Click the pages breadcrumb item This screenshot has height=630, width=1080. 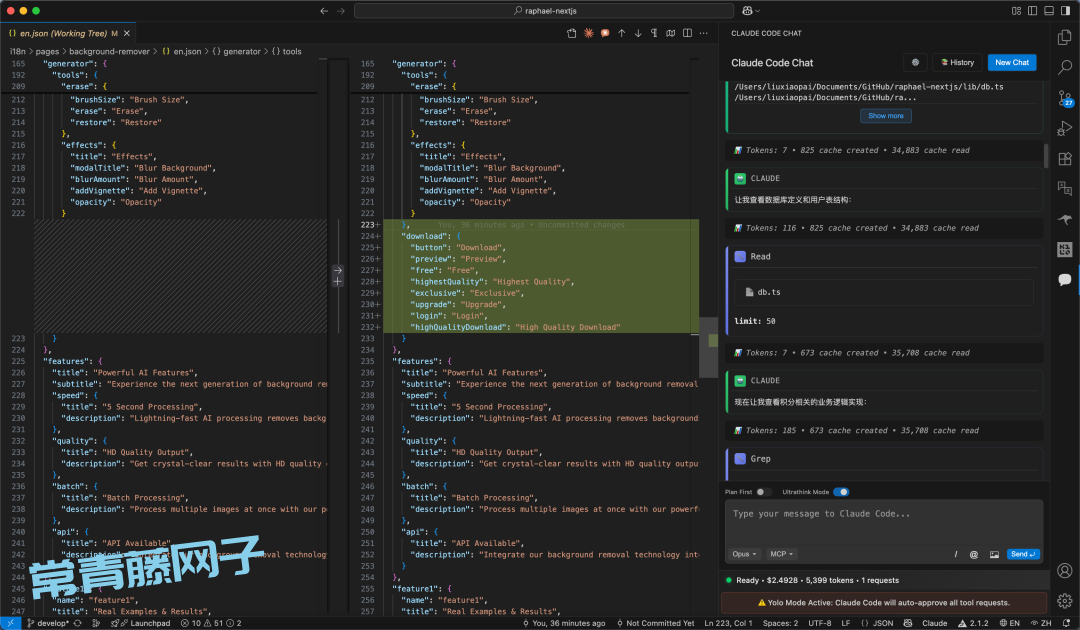[x=48, y=52]
